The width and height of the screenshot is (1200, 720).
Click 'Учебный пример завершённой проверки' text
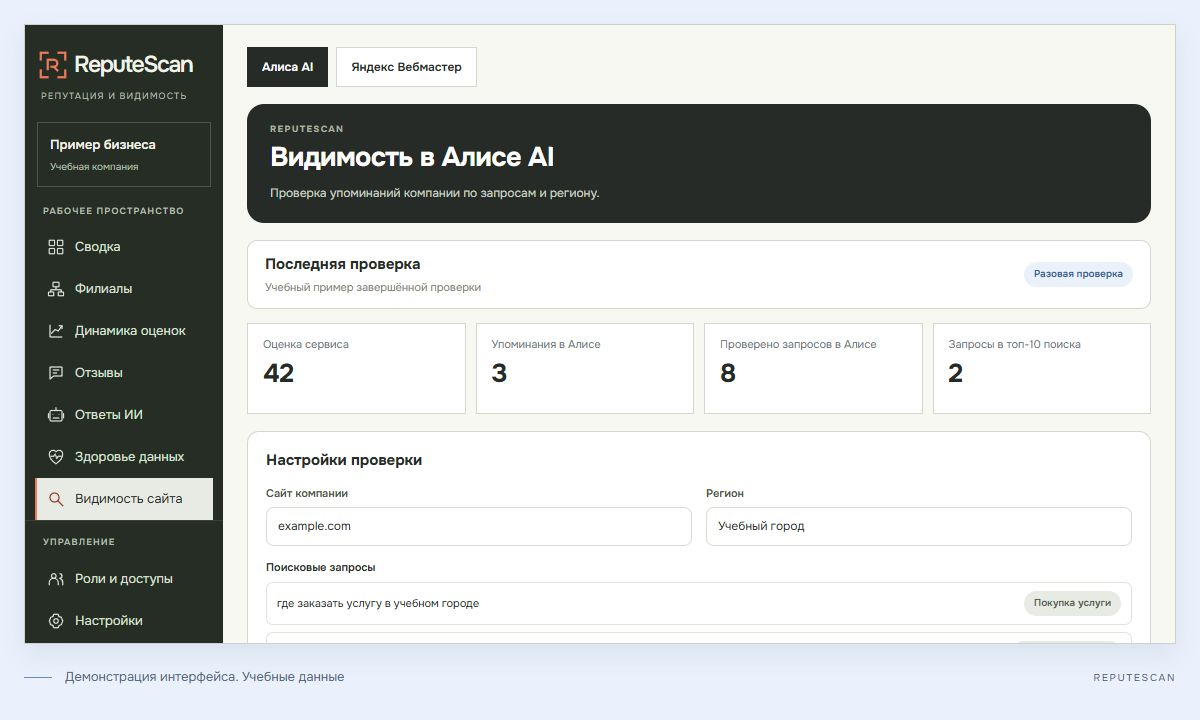pyautogui.click(x=373, y=287)
